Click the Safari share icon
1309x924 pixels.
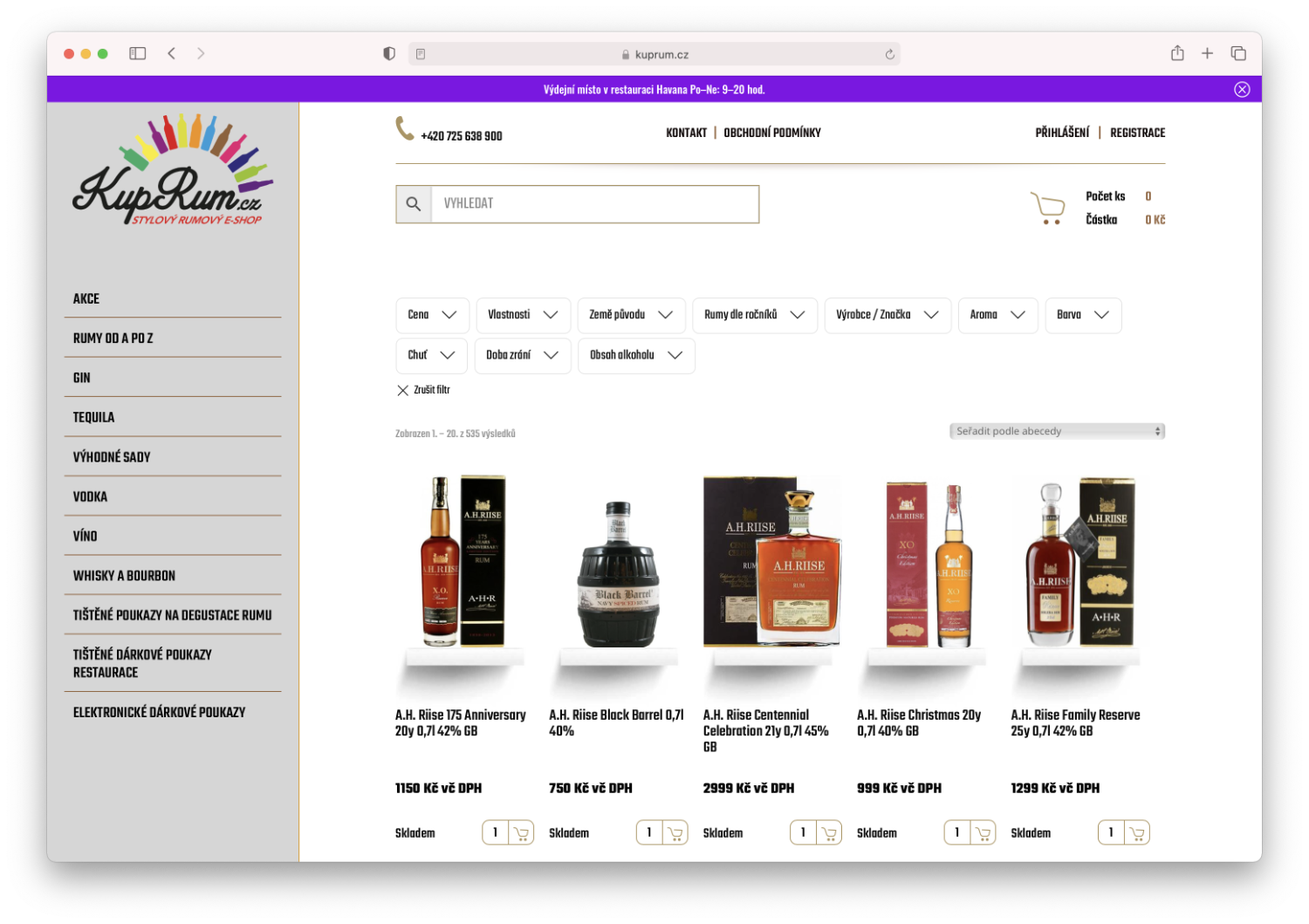tap(1176, 52)
